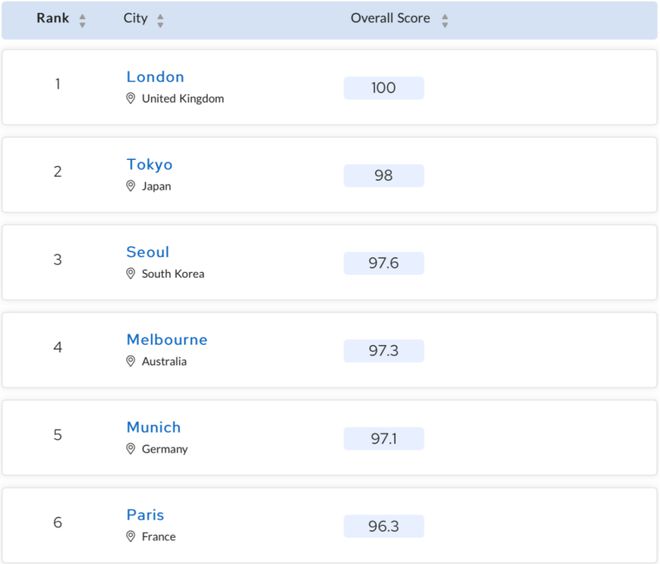660x564 pixels.
Task: Click the location pin beside United Kingdom
Action: pos(131,98)
